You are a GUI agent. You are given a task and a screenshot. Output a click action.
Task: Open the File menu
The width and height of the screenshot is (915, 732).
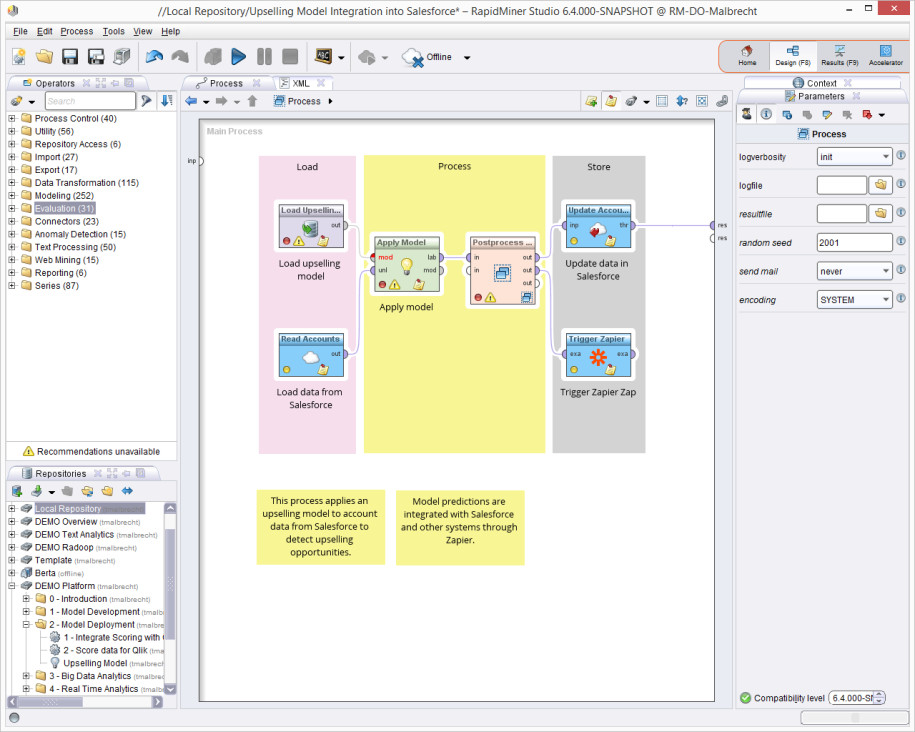click(20, 32)
